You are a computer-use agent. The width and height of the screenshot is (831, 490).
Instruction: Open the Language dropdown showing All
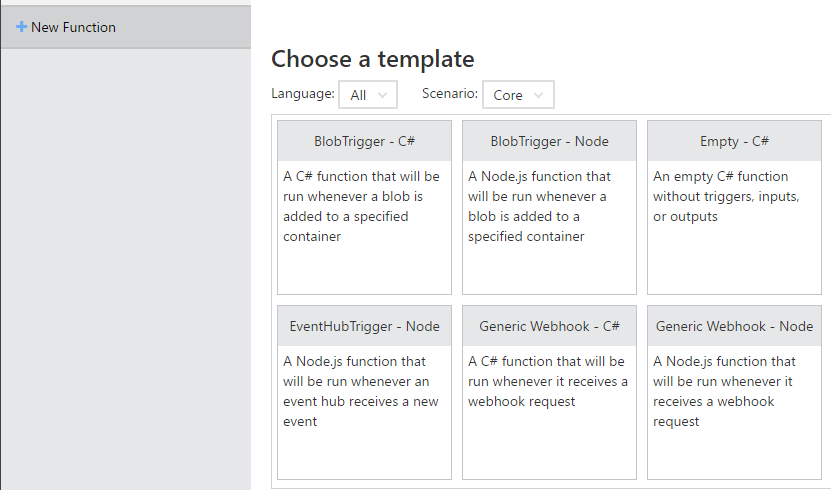(367, 95)
